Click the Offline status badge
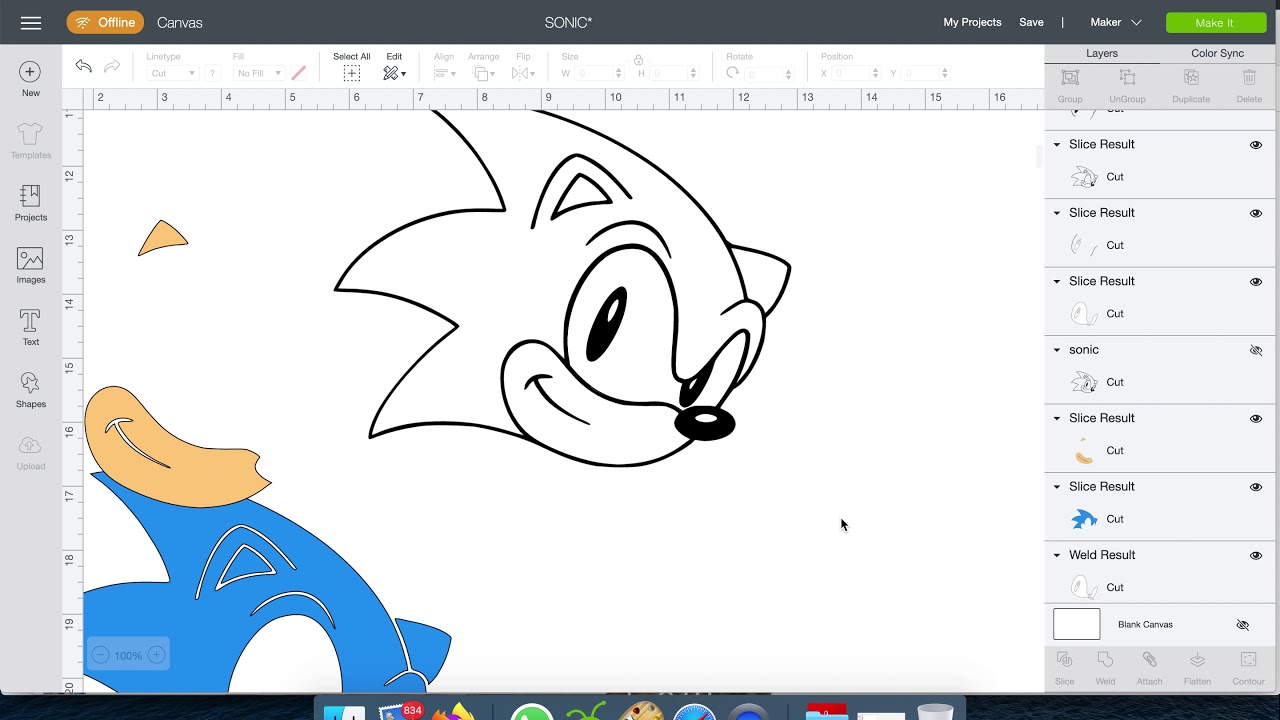The height and width of the screenshot is (720, 1280). (x=105, y=22)
